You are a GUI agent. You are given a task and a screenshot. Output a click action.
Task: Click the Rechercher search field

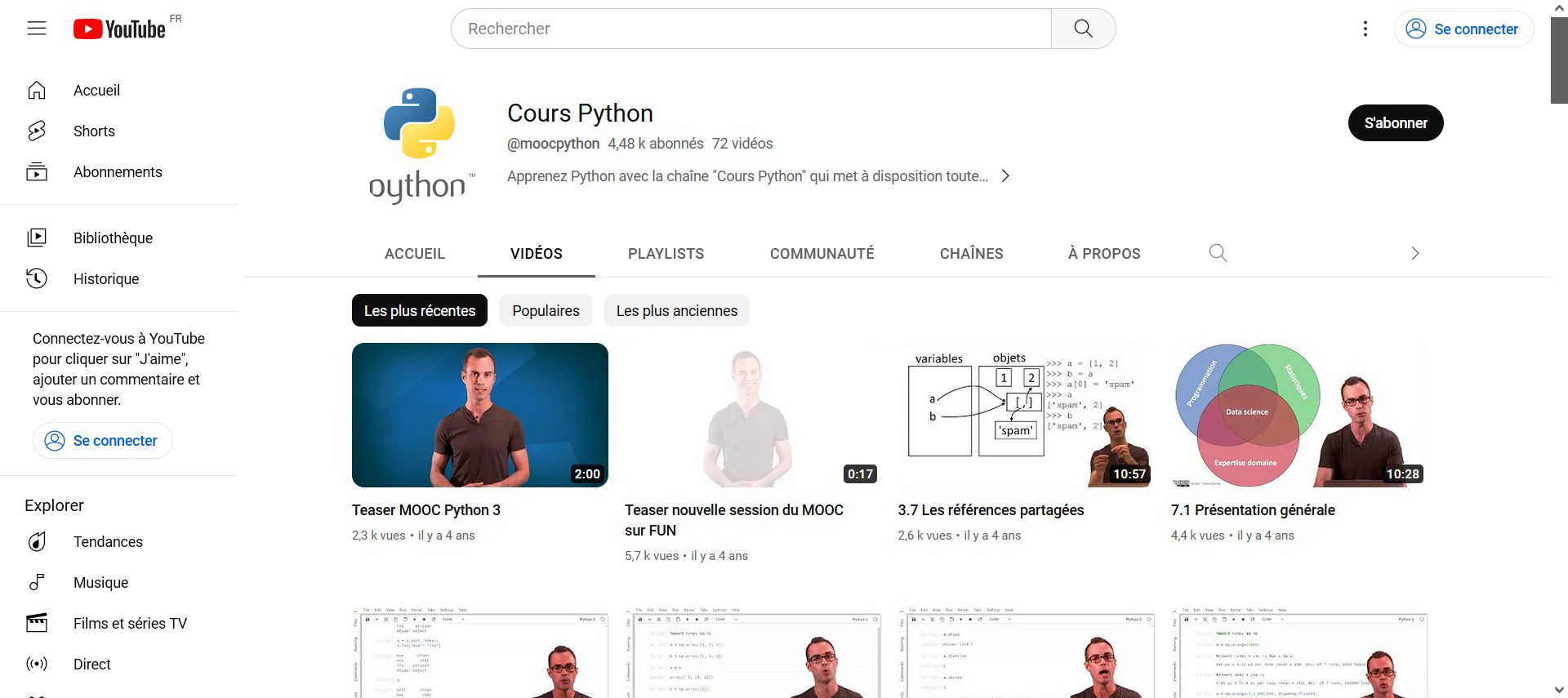[x=751, y=29]
